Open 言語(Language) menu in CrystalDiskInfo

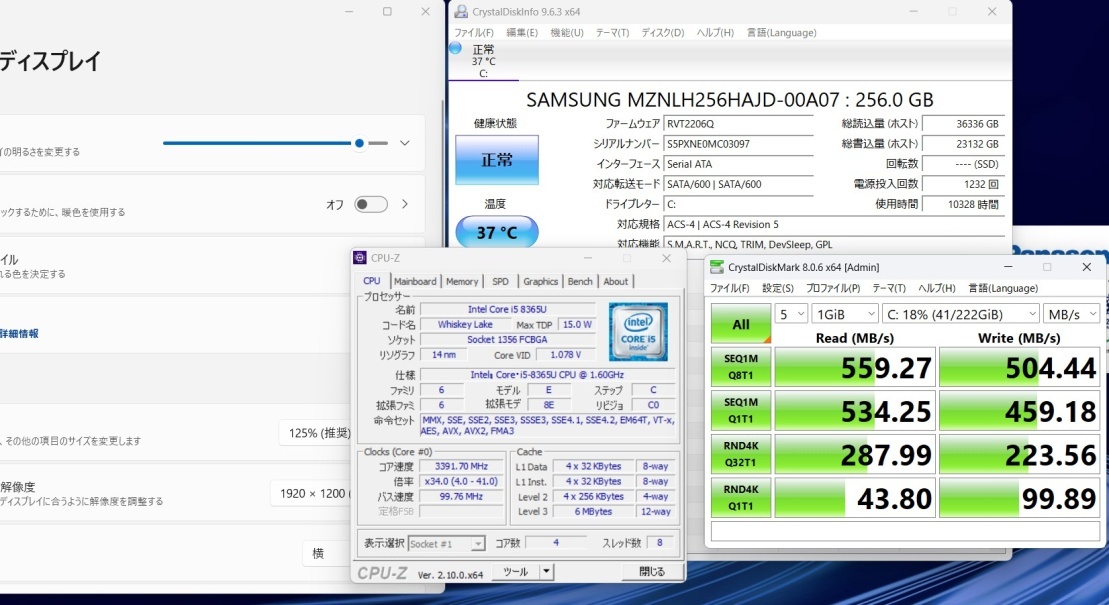click(x=782, y=33)
